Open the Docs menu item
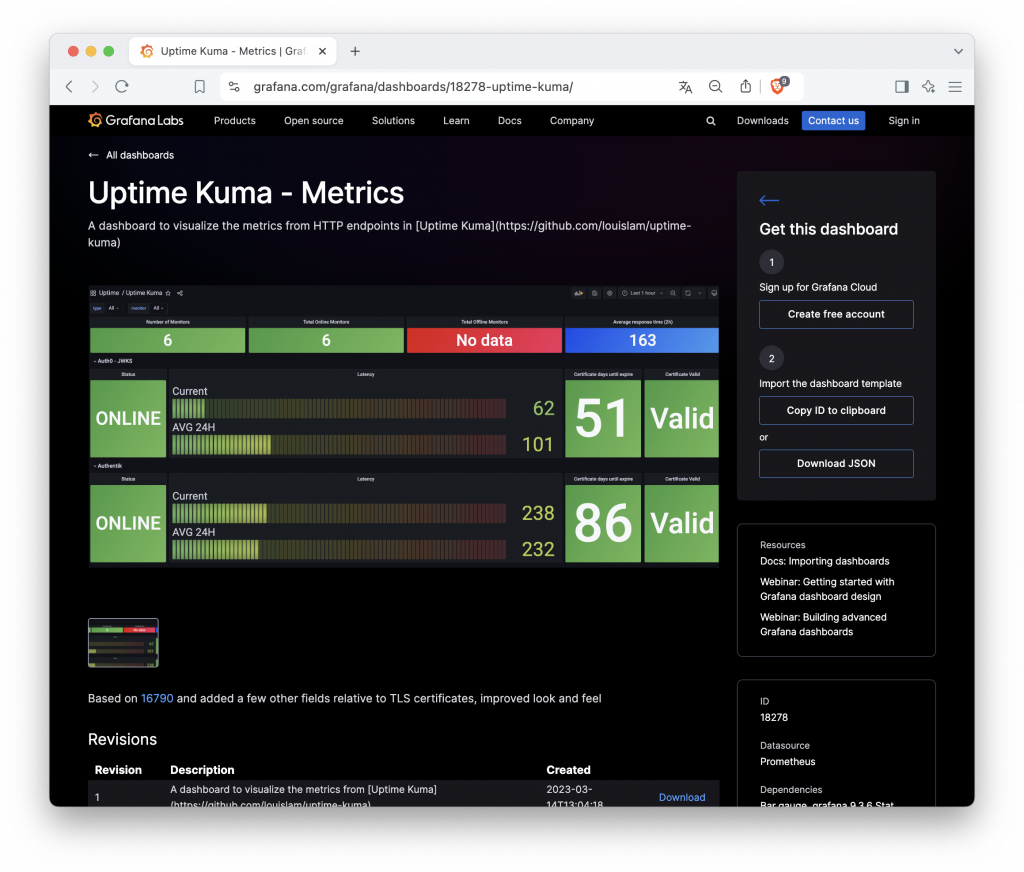Screen dimensions: 1024x872 509,121
